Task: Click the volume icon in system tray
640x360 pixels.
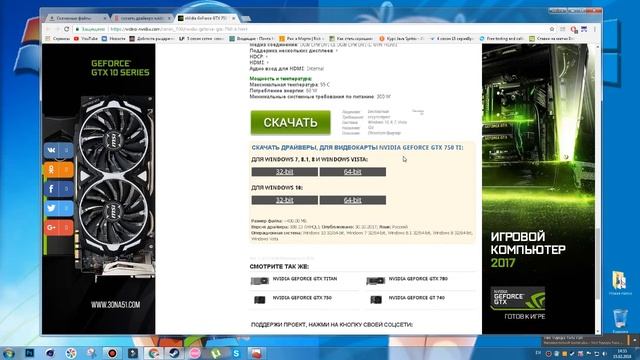Action: coord(604,354)
